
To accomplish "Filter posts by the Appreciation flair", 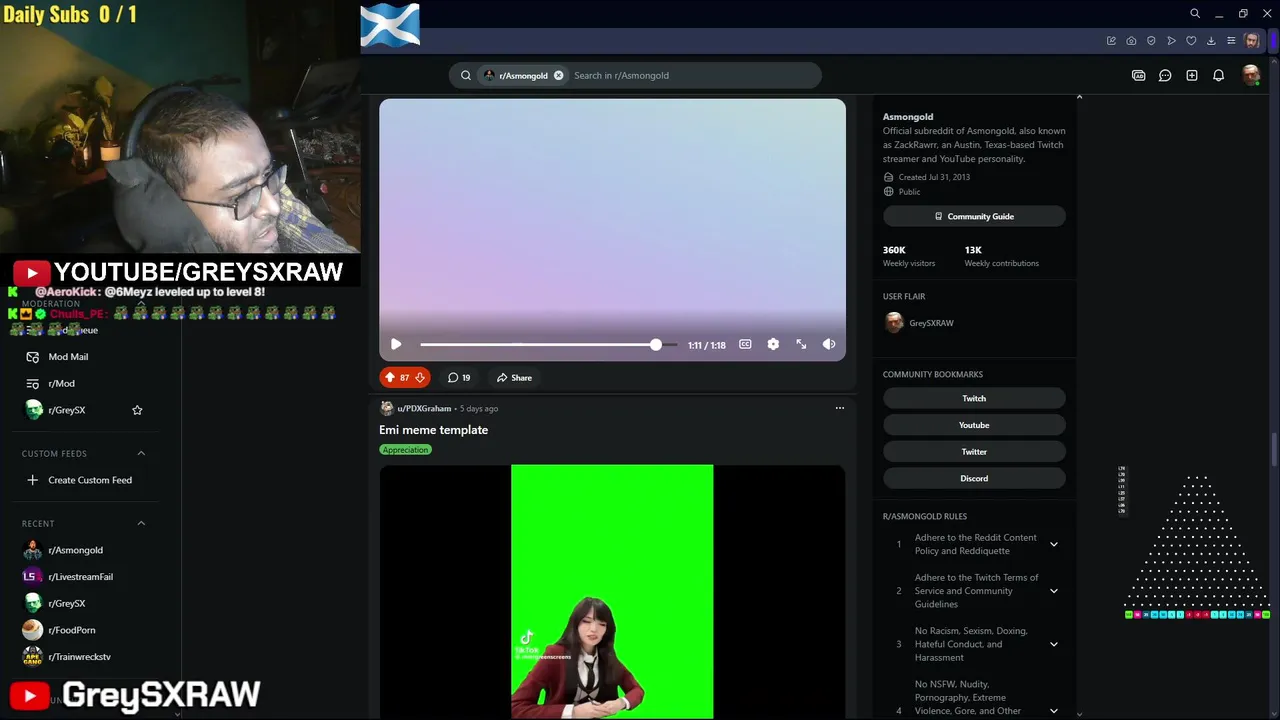I will click(x=405, y=450).
